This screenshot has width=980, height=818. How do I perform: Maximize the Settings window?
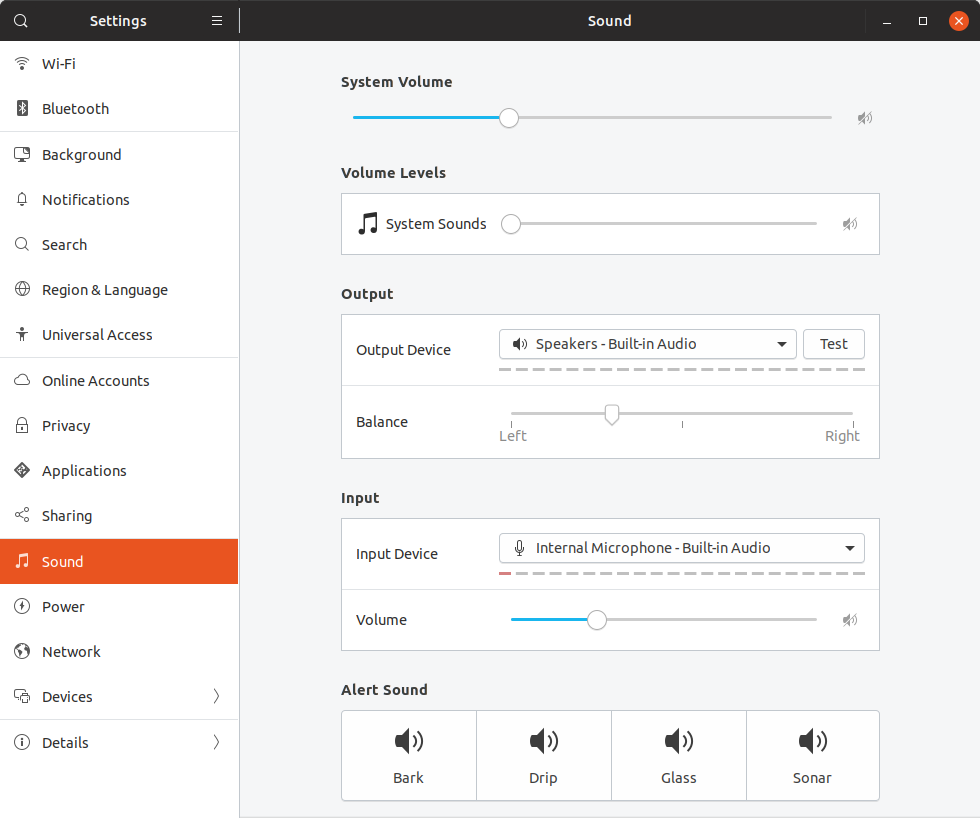tap(922, 21)
